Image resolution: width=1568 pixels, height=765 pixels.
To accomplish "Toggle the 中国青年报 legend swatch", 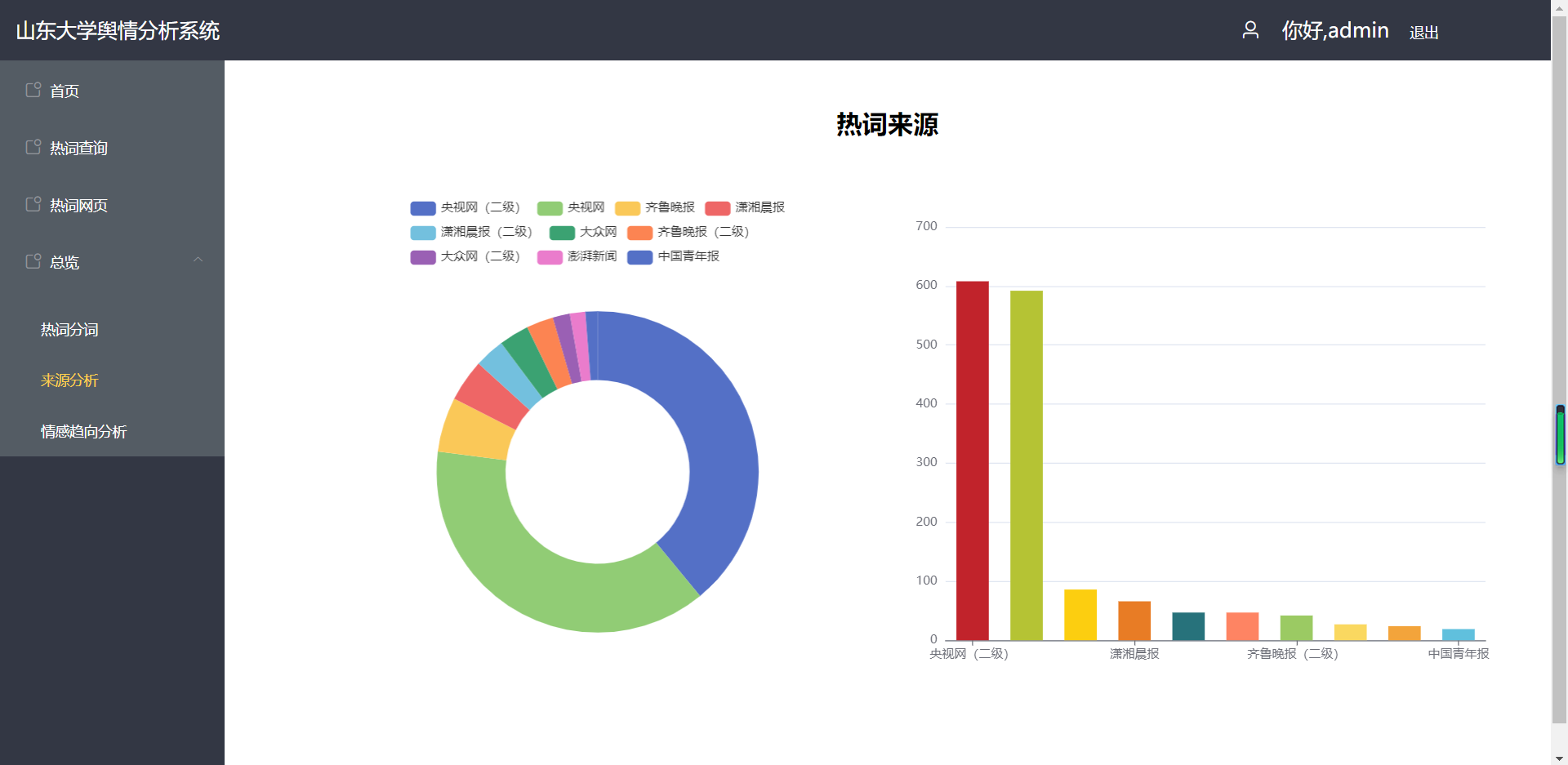I will tap(639, 257).
